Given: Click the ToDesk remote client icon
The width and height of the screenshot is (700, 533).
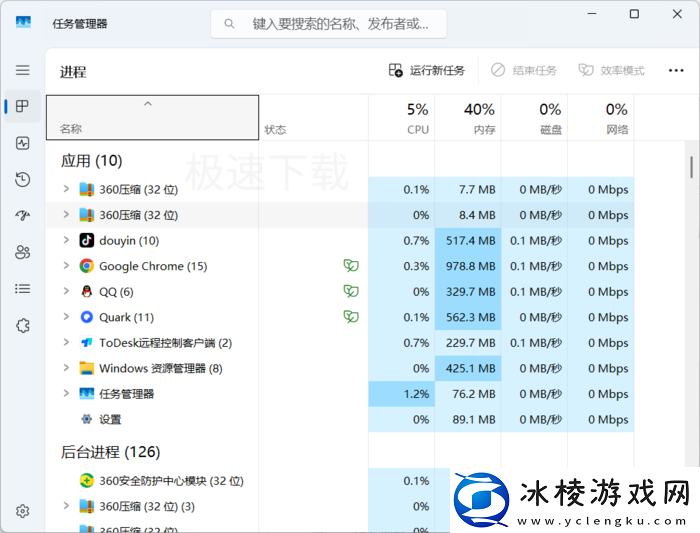Looking at the screenshot, I should [x=87, y=343].
